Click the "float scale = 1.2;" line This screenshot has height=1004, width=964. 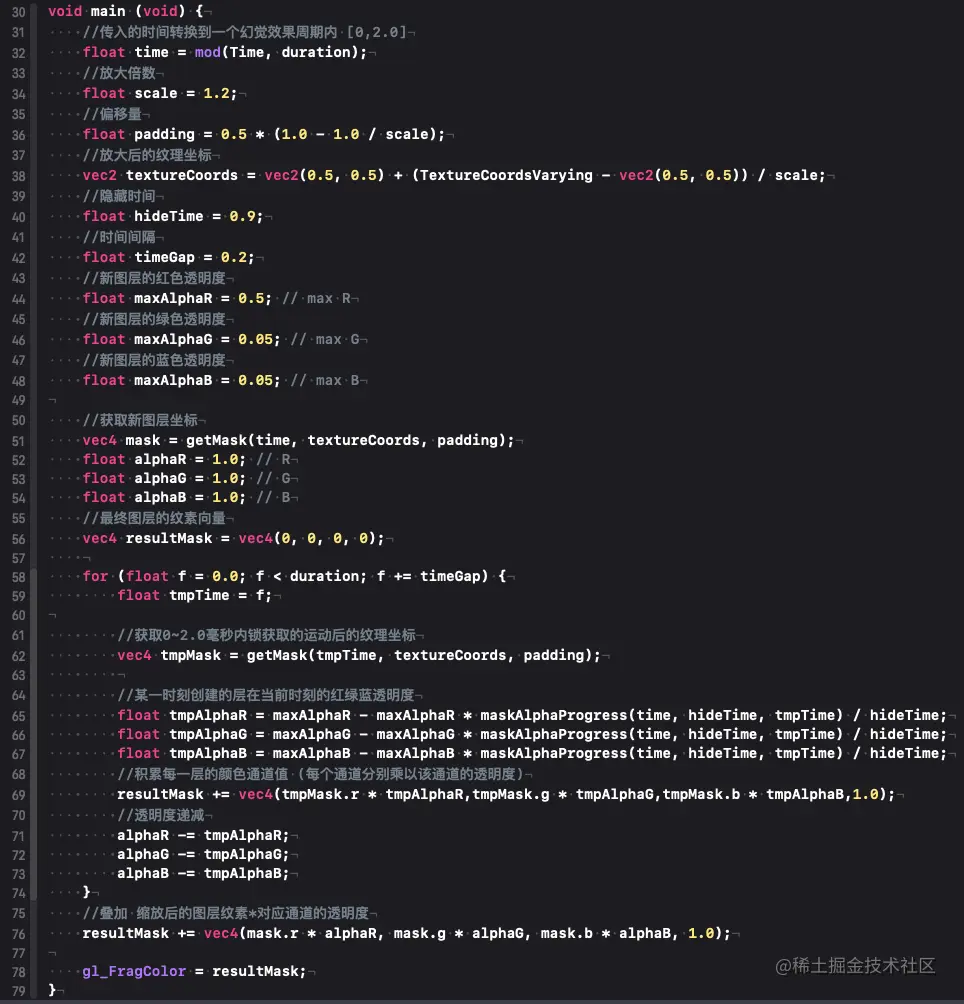160,93
